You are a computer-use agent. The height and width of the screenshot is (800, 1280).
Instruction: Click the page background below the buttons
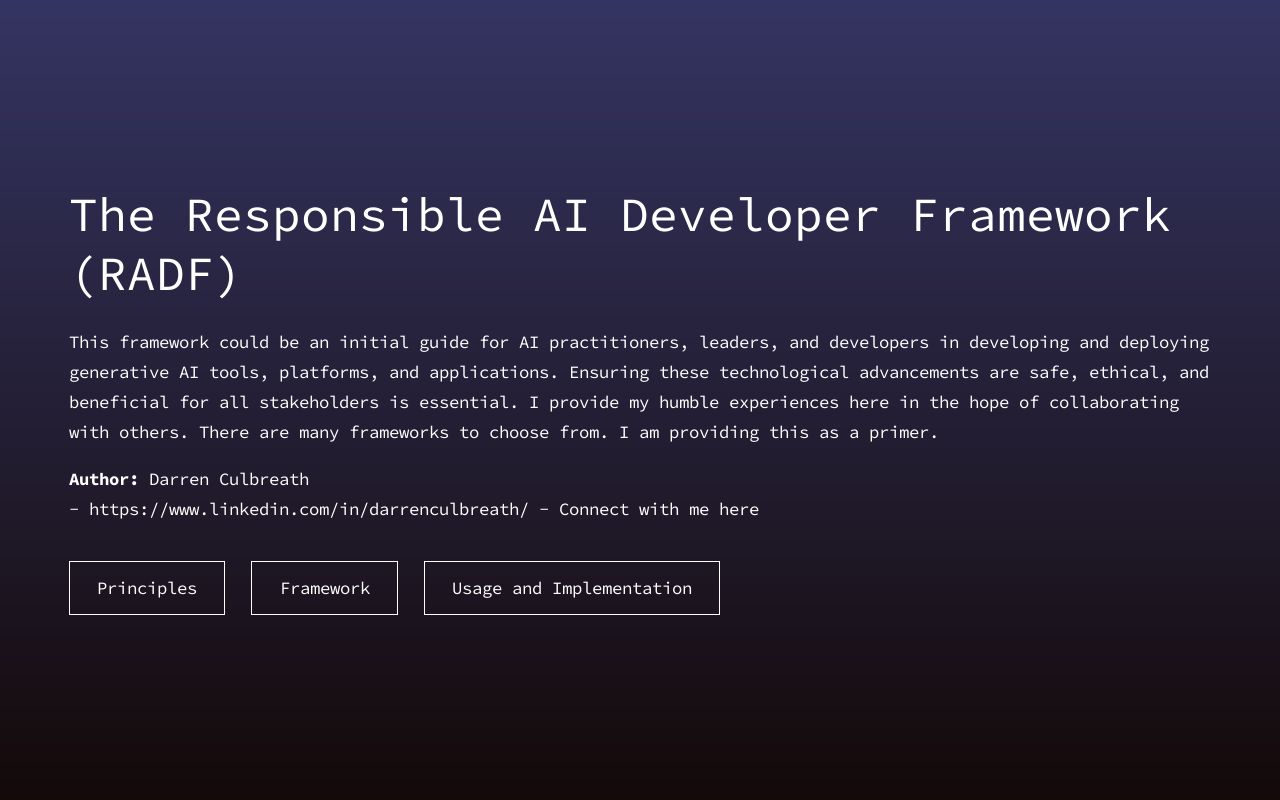640,700
